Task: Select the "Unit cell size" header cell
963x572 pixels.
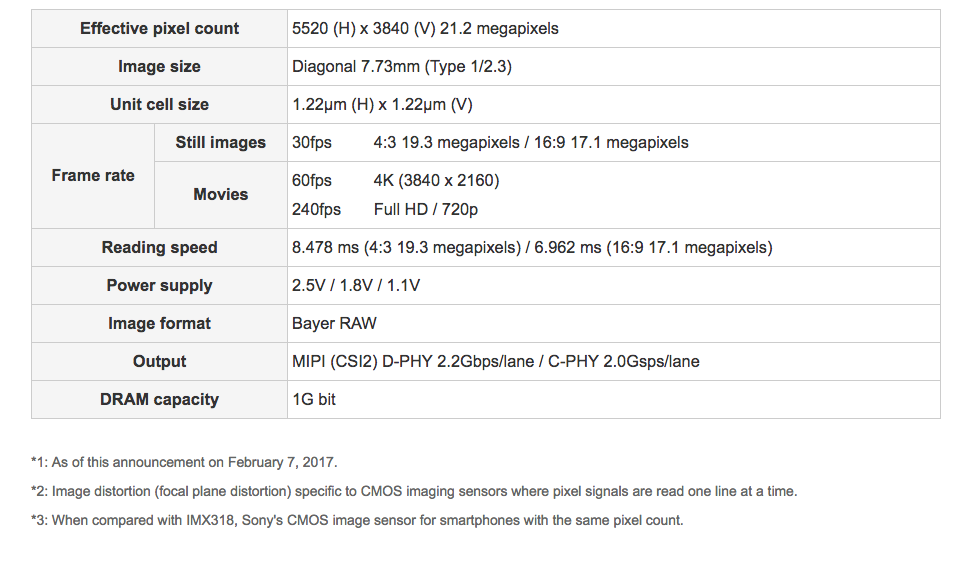Action: pyautogui.click(x=159, y=104)
